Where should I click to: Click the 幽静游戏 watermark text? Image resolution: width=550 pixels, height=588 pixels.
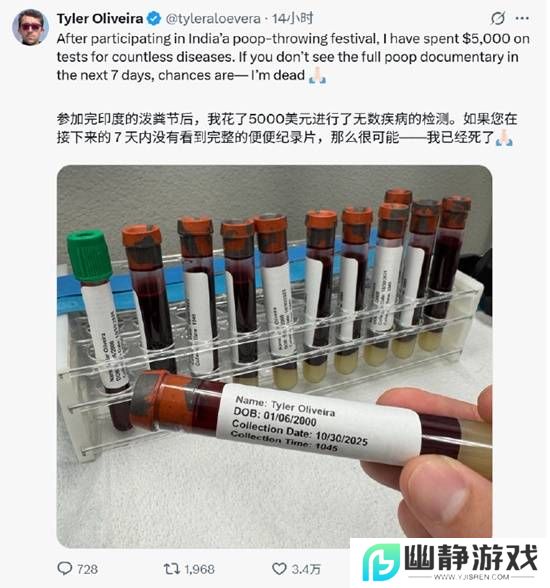click(x=471, y=558)
